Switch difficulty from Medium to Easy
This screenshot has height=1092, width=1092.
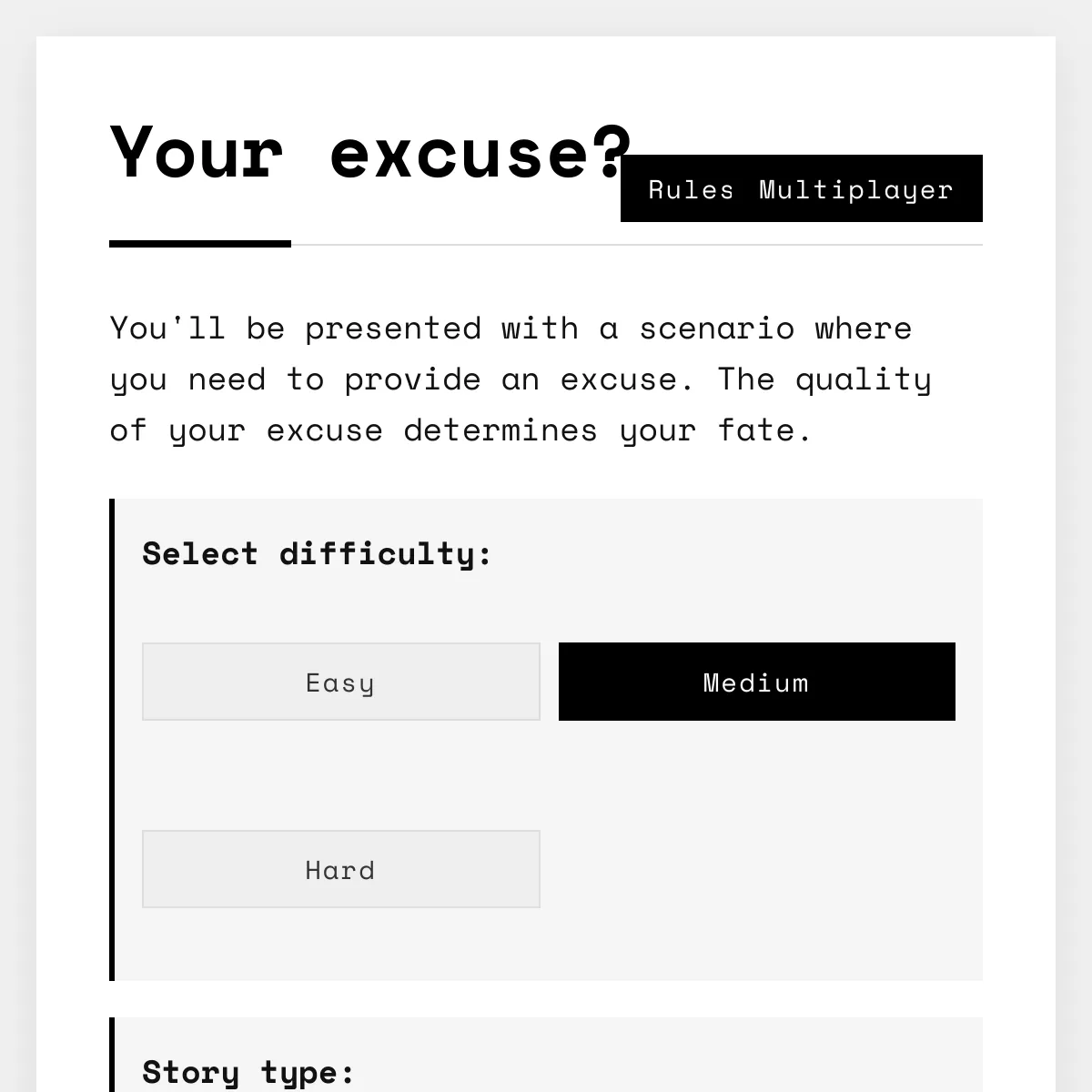point(340,682)
